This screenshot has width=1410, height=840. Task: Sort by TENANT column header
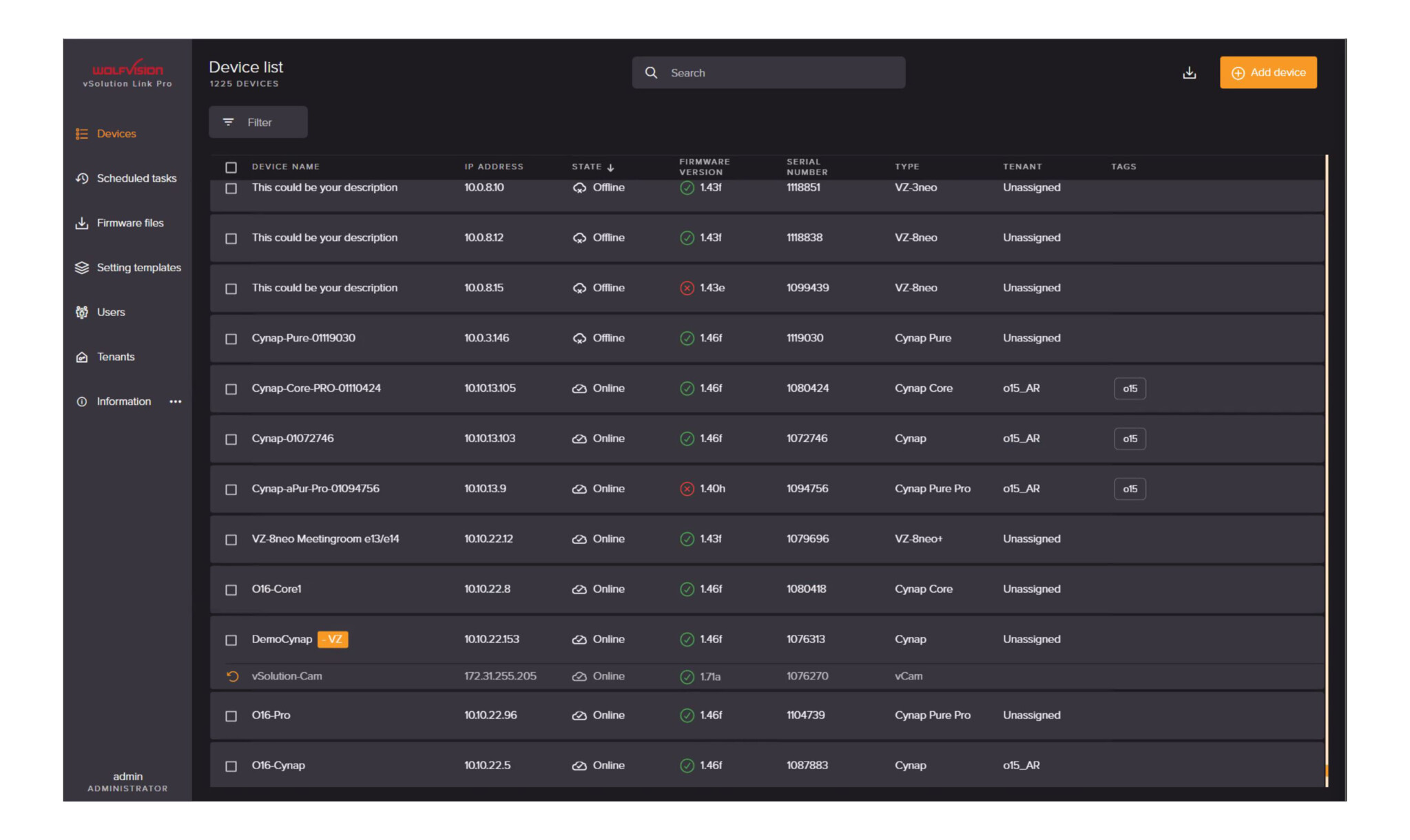click(x=1022, y=167)
